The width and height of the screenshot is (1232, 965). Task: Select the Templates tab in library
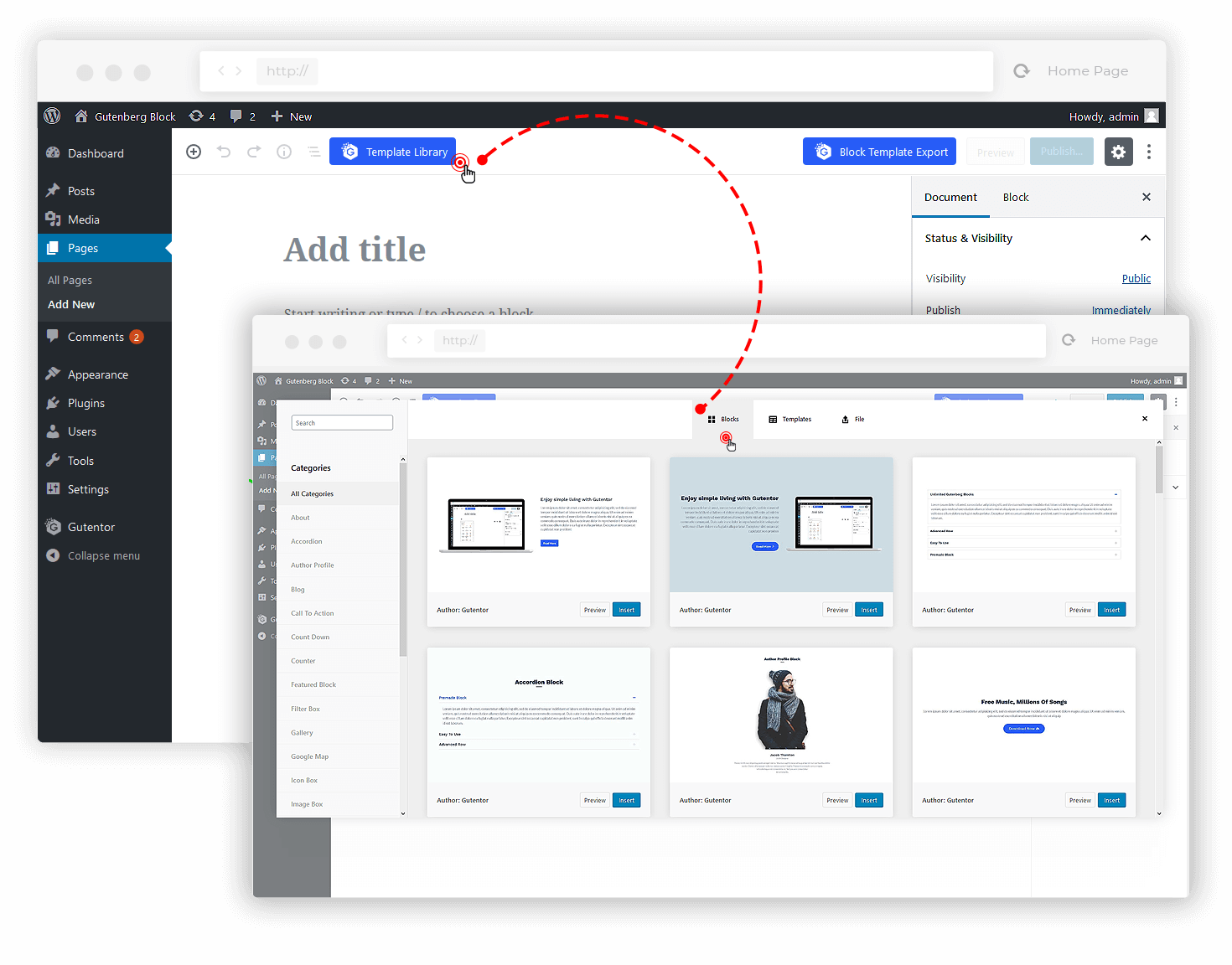(x=789, y=419)
